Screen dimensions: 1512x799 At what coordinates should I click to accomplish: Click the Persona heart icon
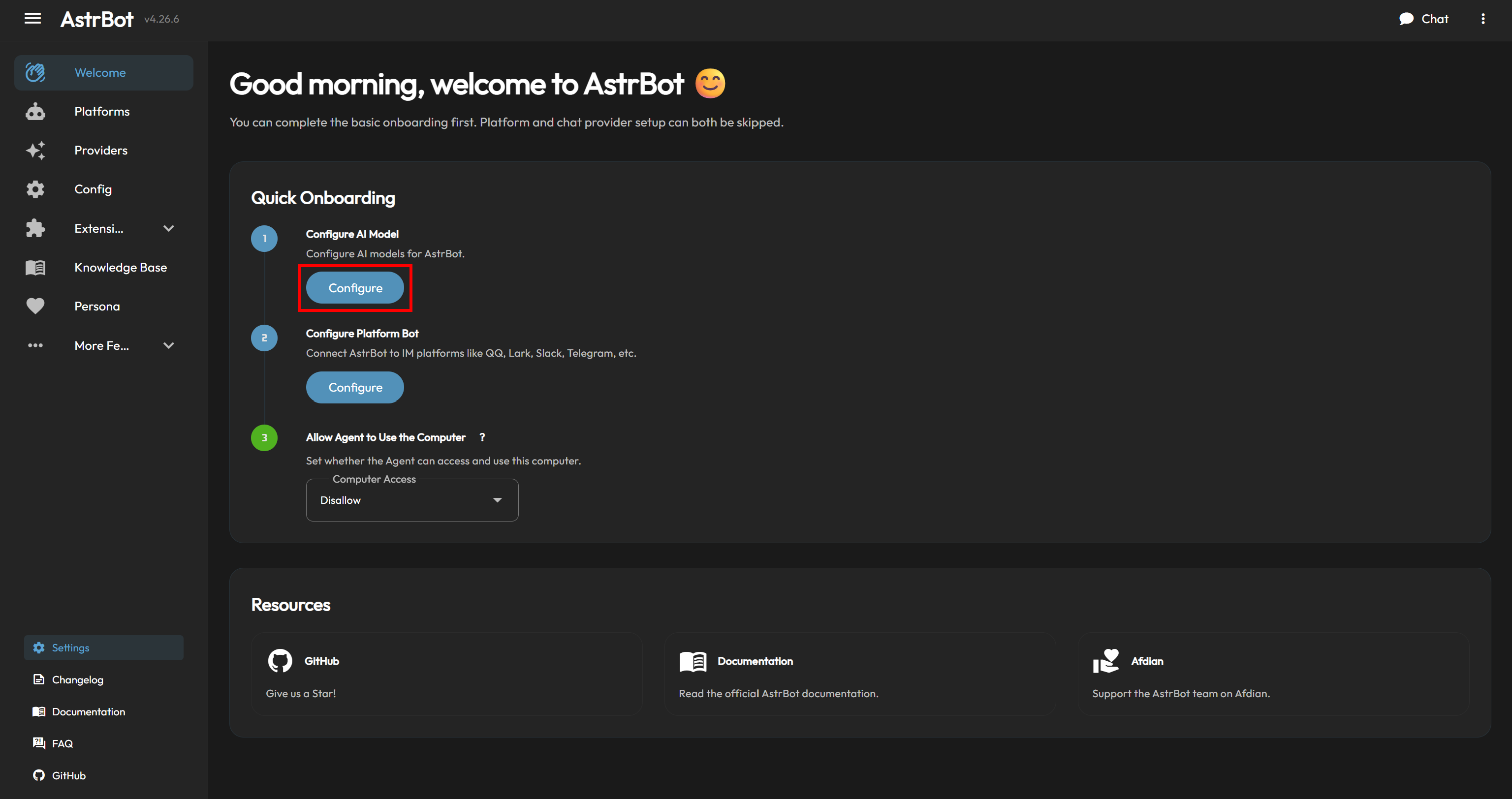point(35,306)
